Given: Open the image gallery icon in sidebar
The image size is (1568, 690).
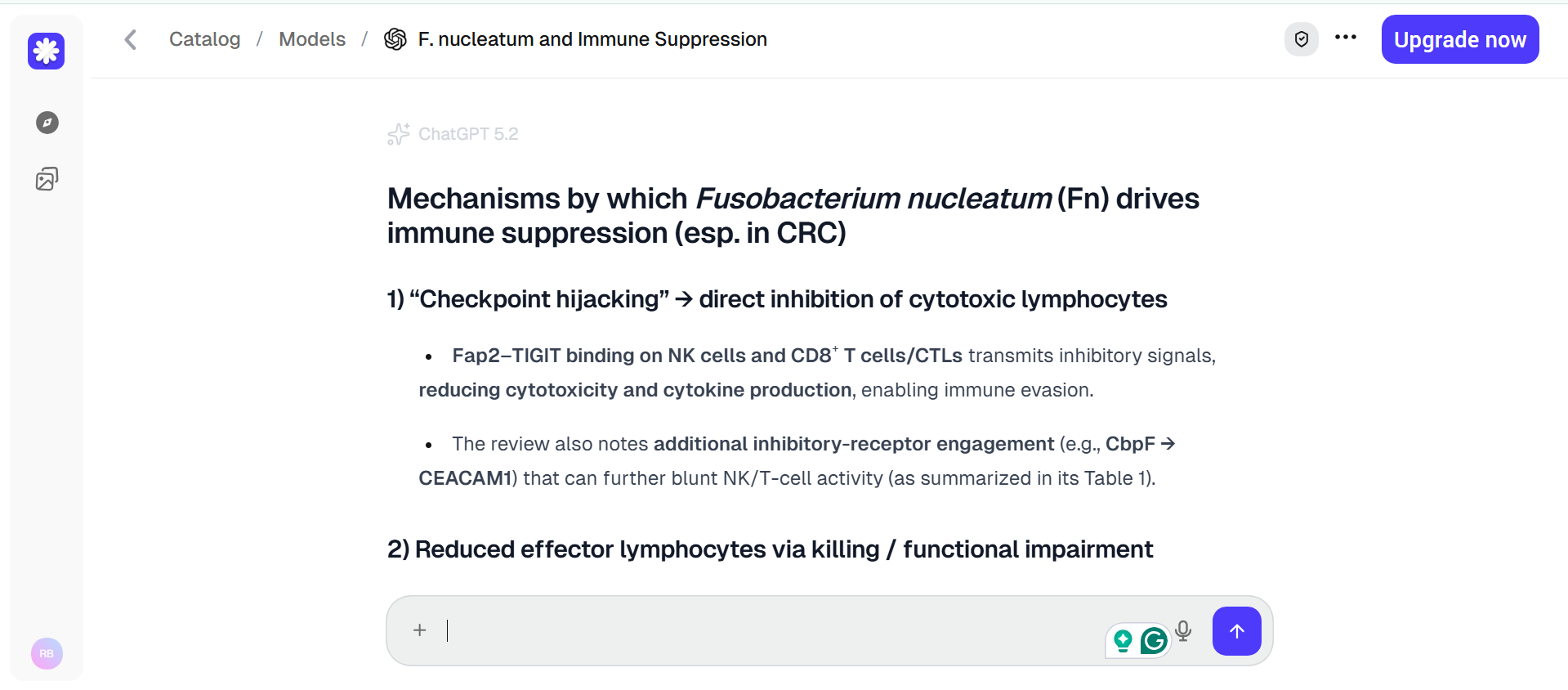Looking at the screenshot, I should (47, 179).
